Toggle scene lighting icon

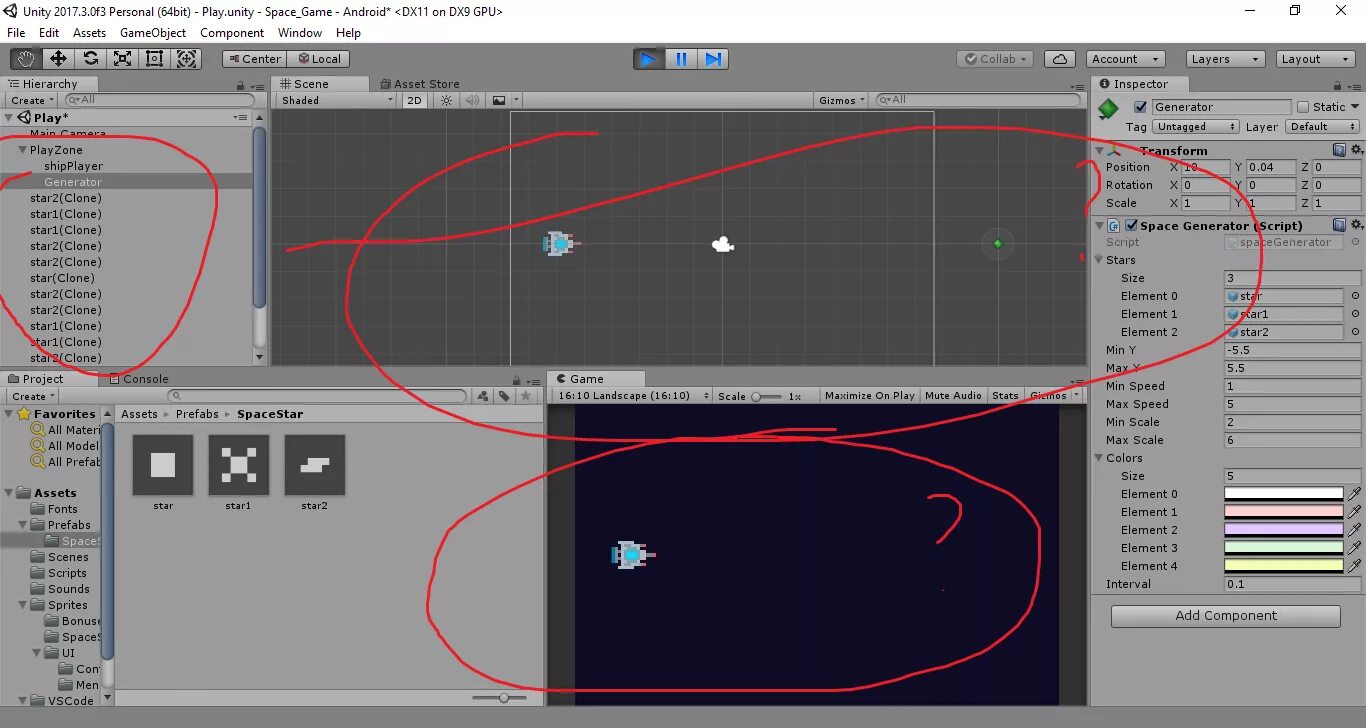pyautogui.click(x=446, y=100)
